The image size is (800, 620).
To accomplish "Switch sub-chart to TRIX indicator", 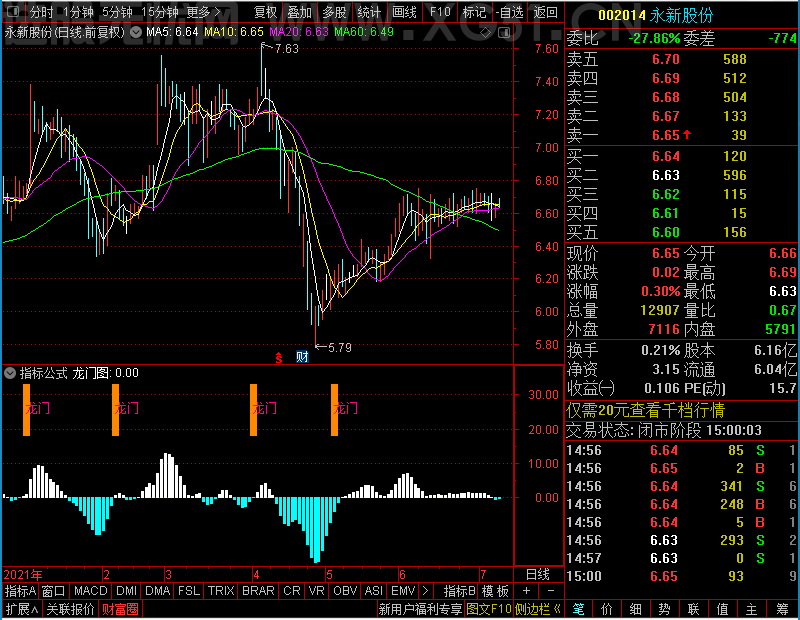I will (221, 591).
